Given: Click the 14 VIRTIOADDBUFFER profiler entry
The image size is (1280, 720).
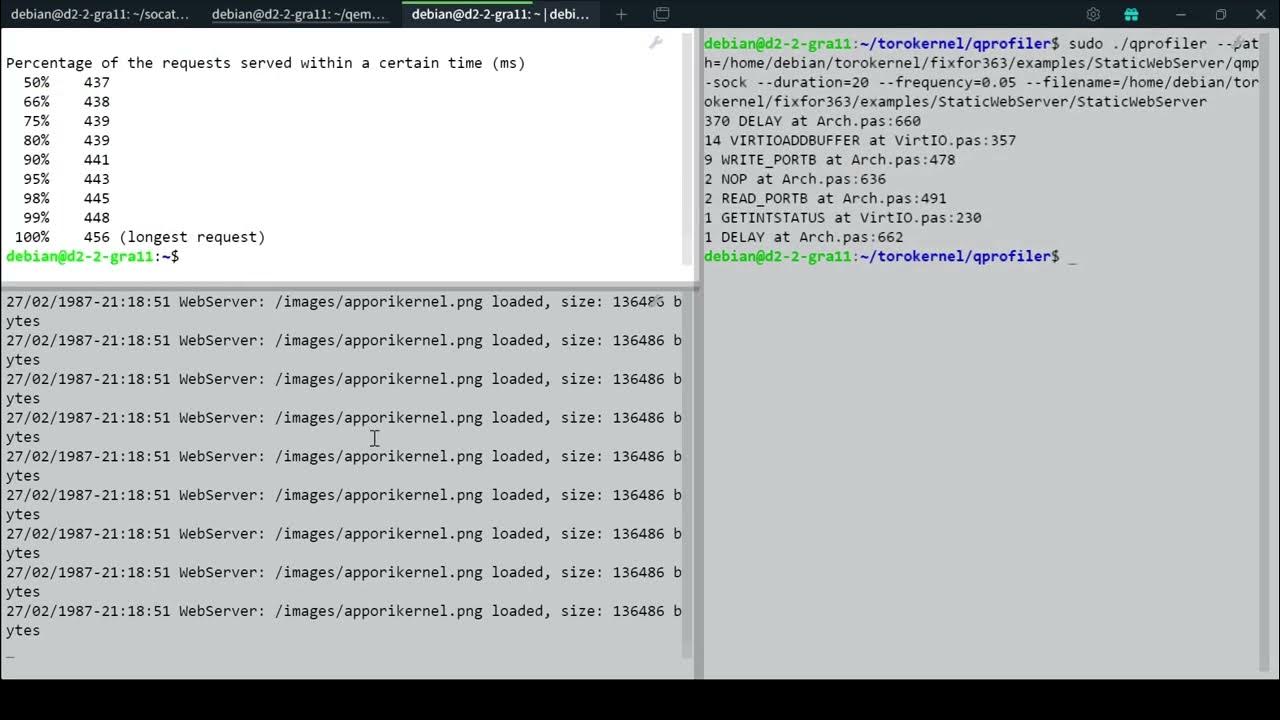Looking at the screenshot, I should tap(860, 140).
